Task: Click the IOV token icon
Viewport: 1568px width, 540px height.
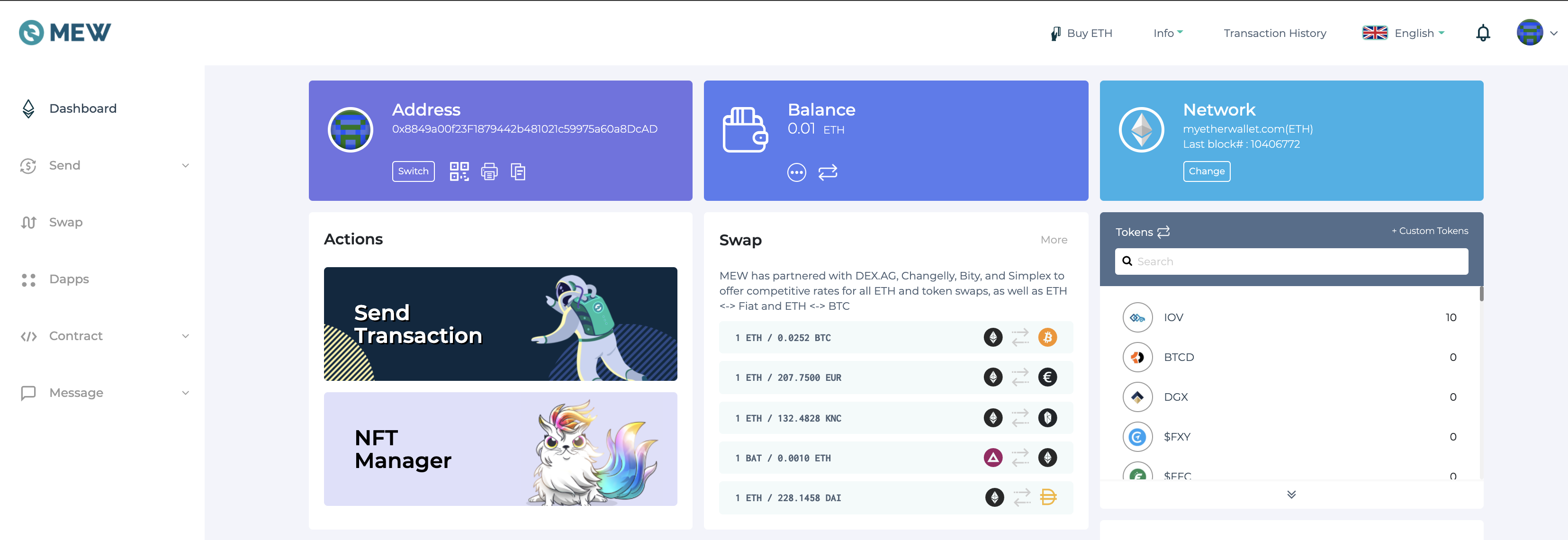Action: point(1137,317)
